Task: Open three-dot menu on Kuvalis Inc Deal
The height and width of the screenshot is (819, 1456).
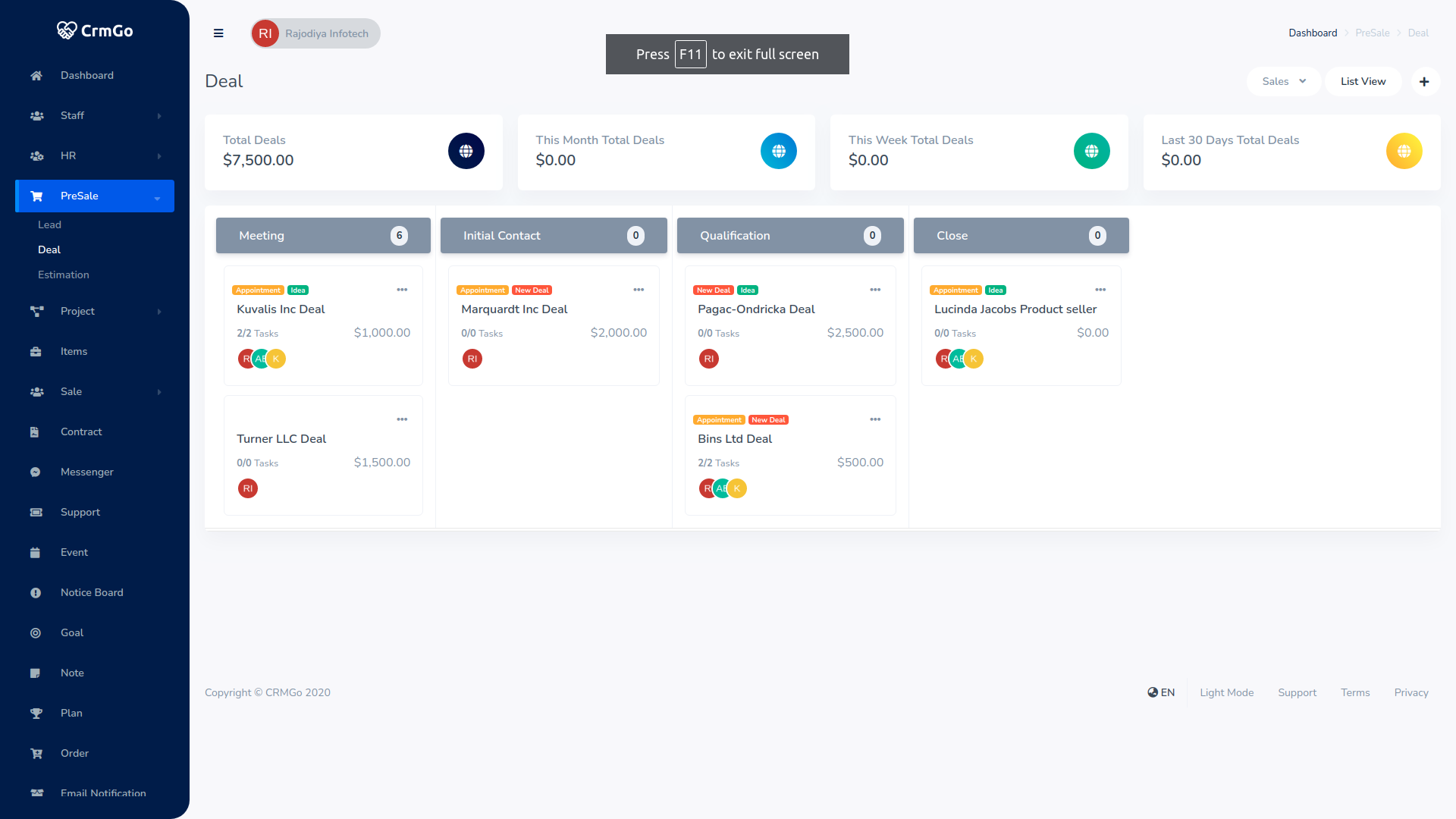Action: point(402,290)
